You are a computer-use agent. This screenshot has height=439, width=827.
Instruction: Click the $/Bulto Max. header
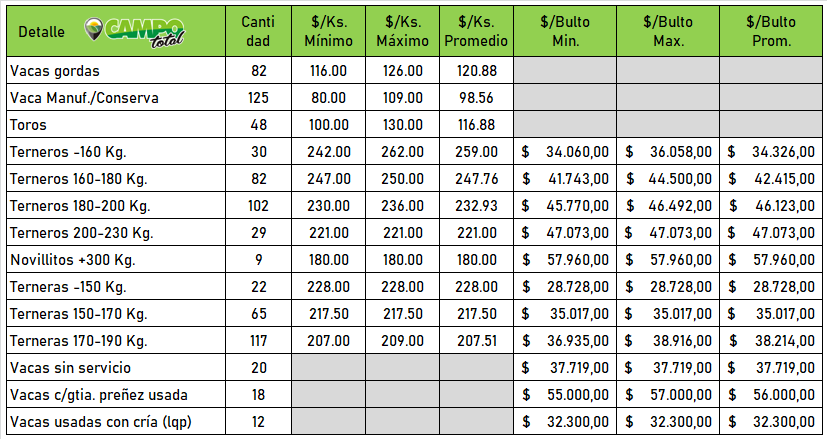click(667, 31)
